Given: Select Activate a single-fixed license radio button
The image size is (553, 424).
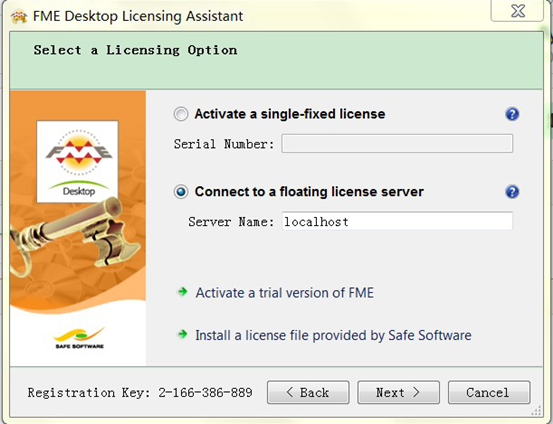Looking at the screenshot, I should 181,114.
